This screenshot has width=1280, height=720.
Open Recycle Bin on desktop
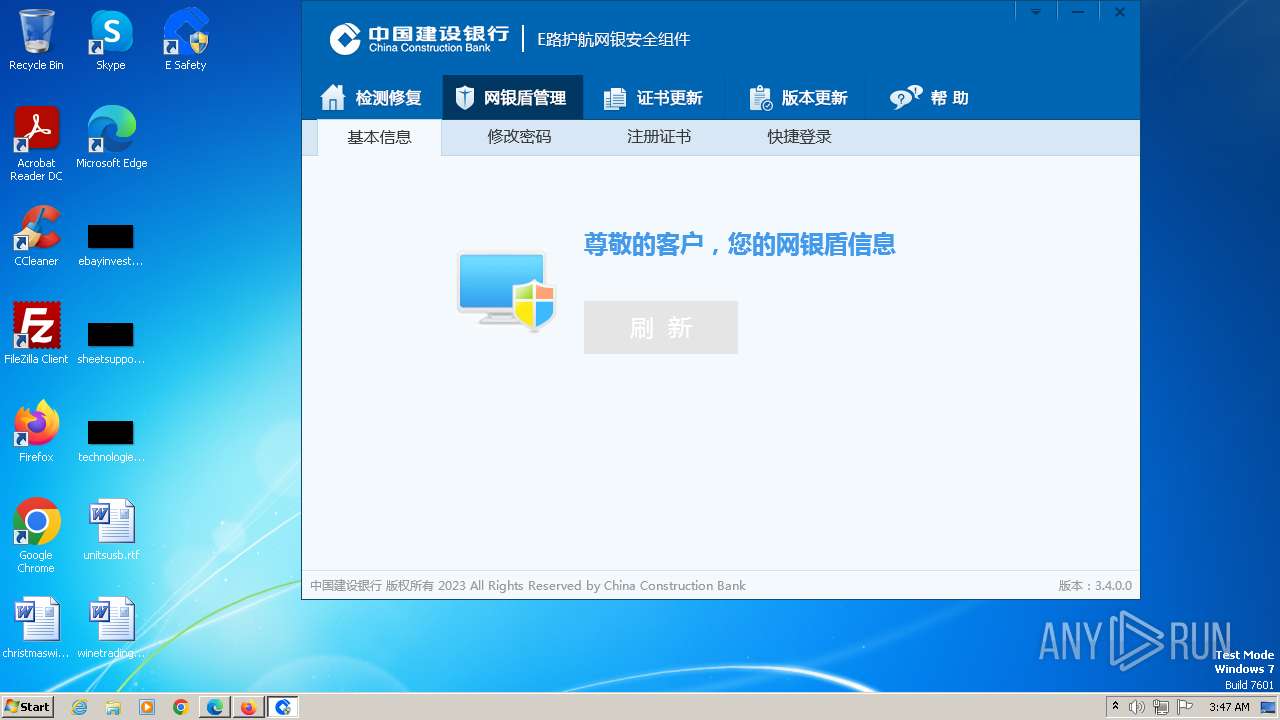click(x=36, y=41)
